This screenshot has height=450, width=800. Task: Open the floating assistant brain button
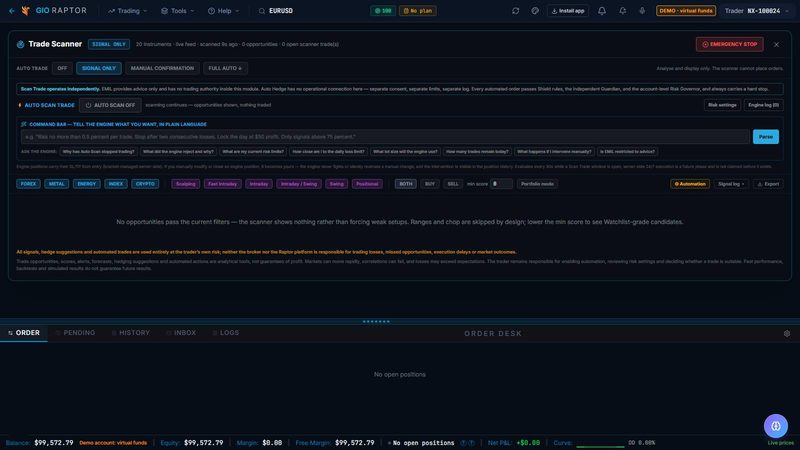point(776,426)
